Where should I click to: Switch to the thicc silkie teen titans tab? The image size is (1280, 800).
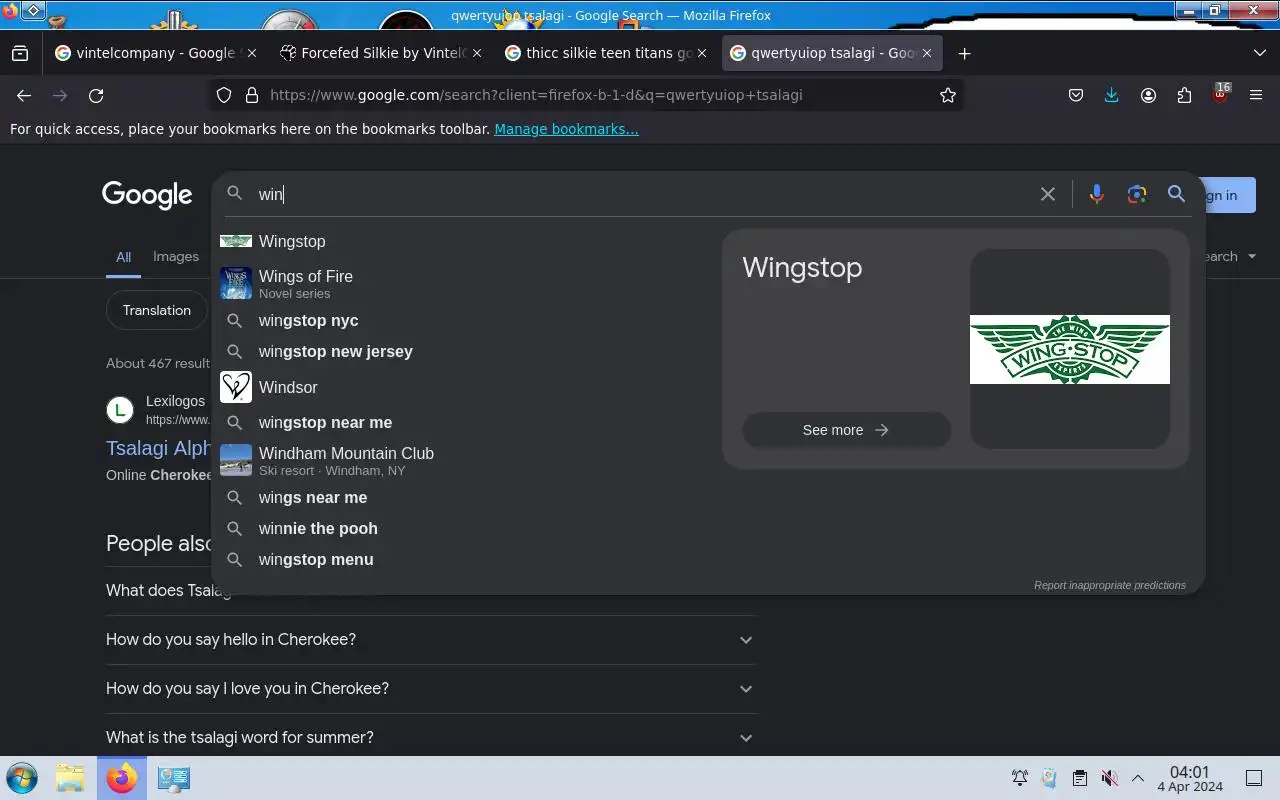(606, 53)
